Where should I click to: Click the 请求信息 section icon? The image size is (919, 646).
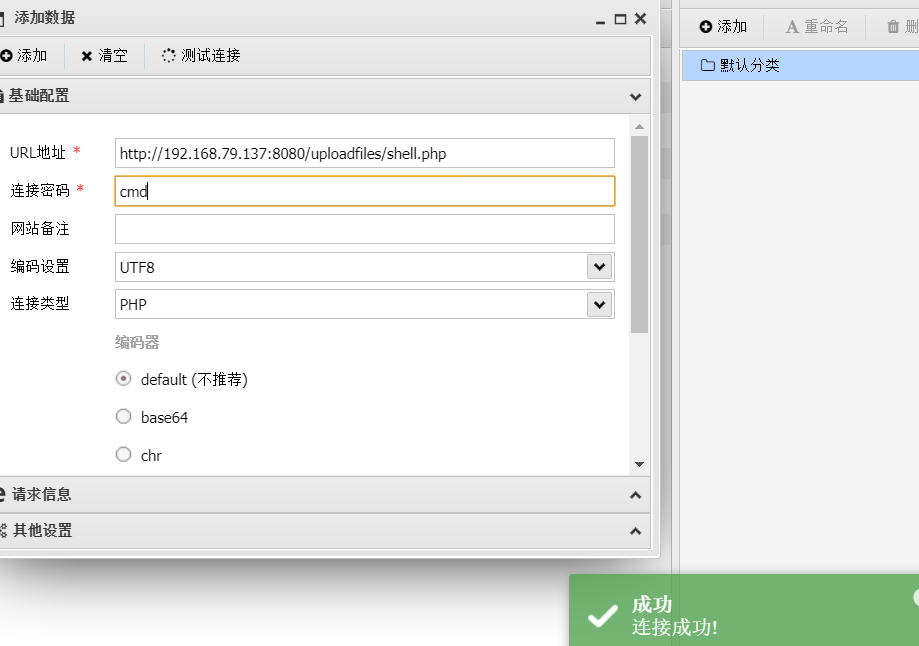[x=2, y=495]
